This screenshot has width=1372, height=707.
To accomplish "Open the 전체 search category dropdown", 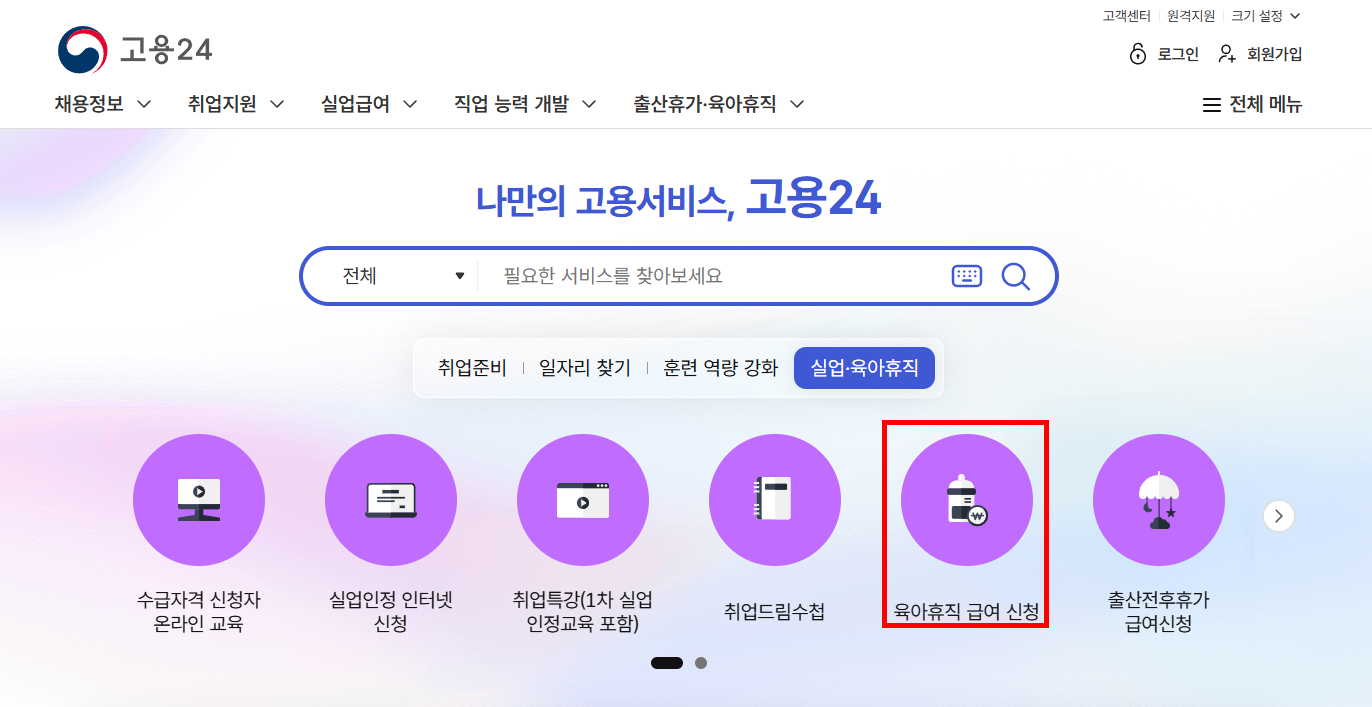I will tap(403, 276).
